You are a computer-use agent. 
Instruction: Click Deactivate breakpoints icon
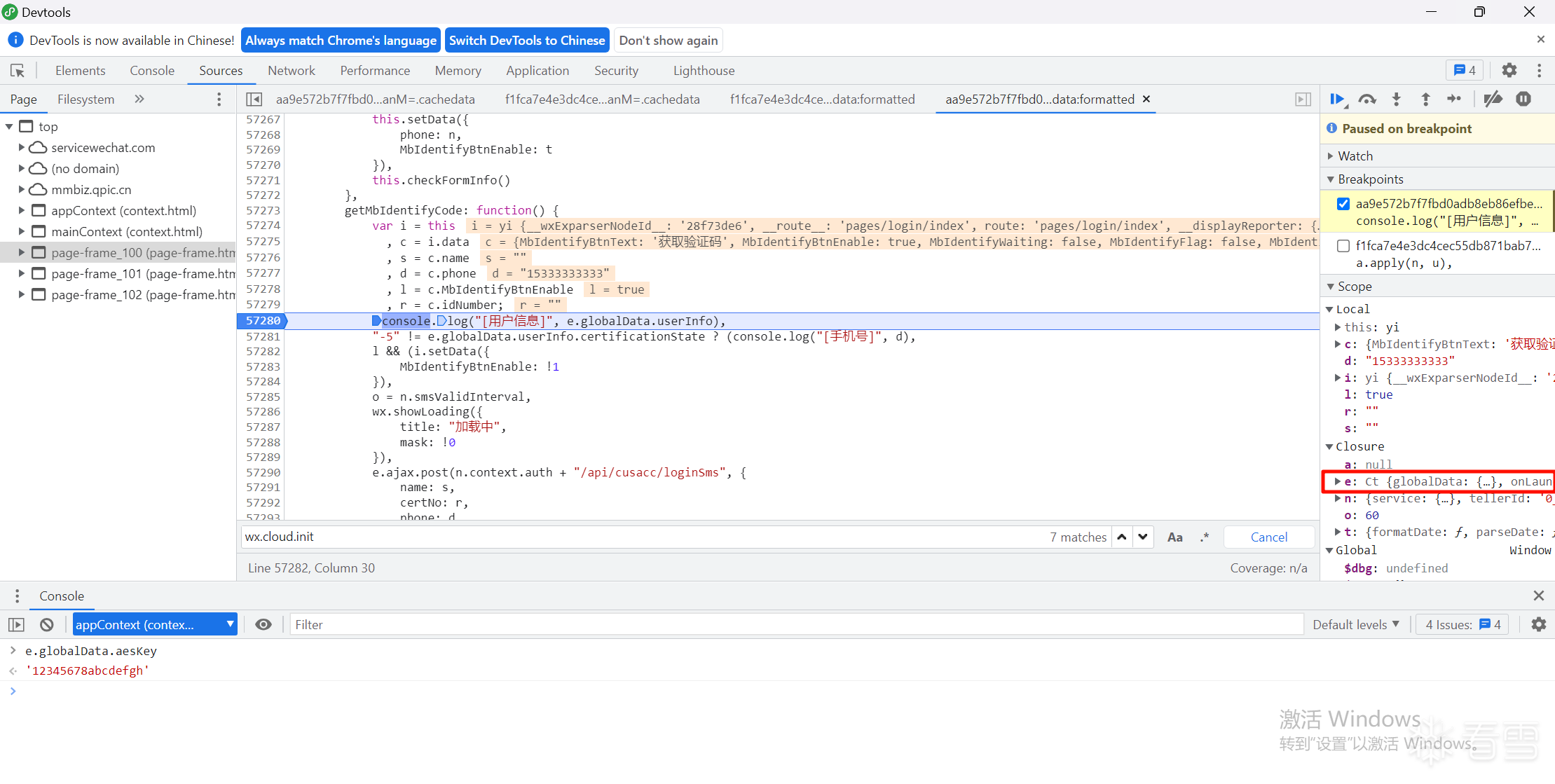[x=1493, y=99]
